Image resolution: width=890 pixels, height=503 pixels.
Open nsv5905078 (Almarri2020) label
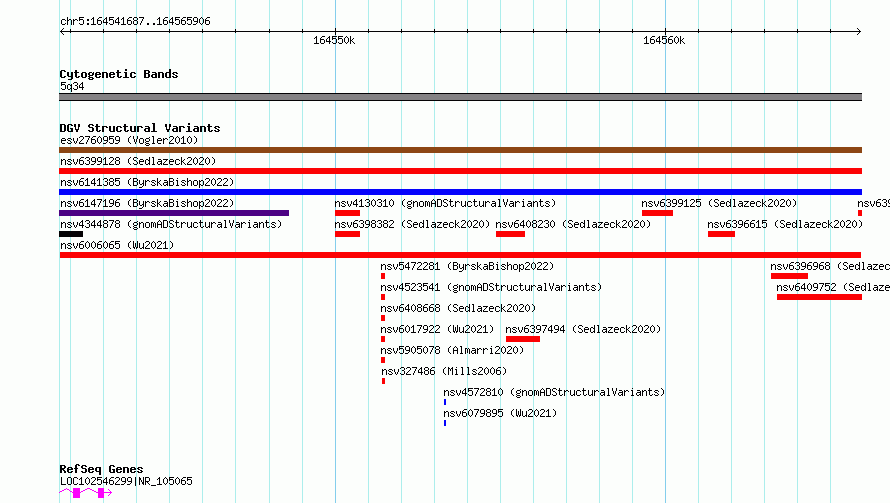[452, 350]
